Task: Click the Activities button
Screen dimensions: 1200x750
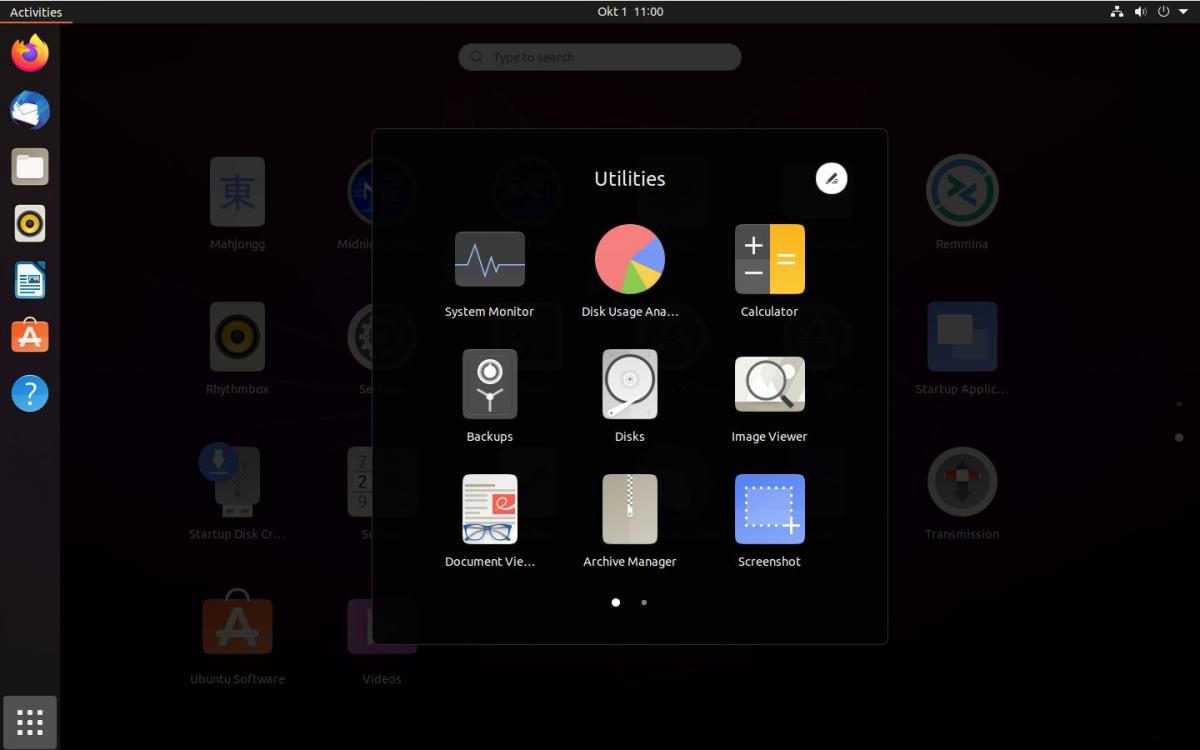Action: [36, 12]
